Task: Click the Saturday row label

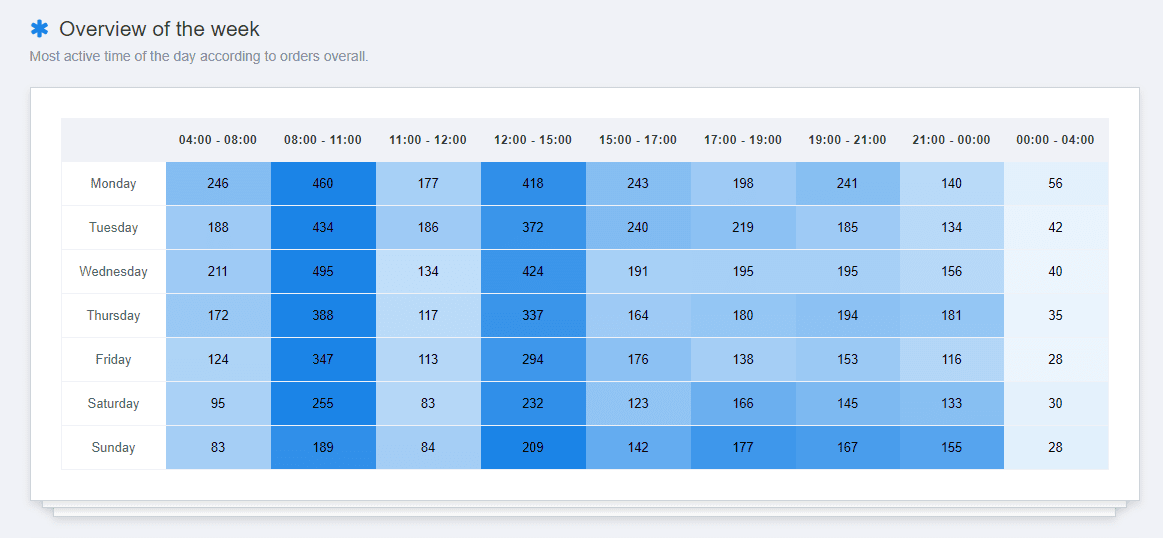Action: tap(113, 404)
